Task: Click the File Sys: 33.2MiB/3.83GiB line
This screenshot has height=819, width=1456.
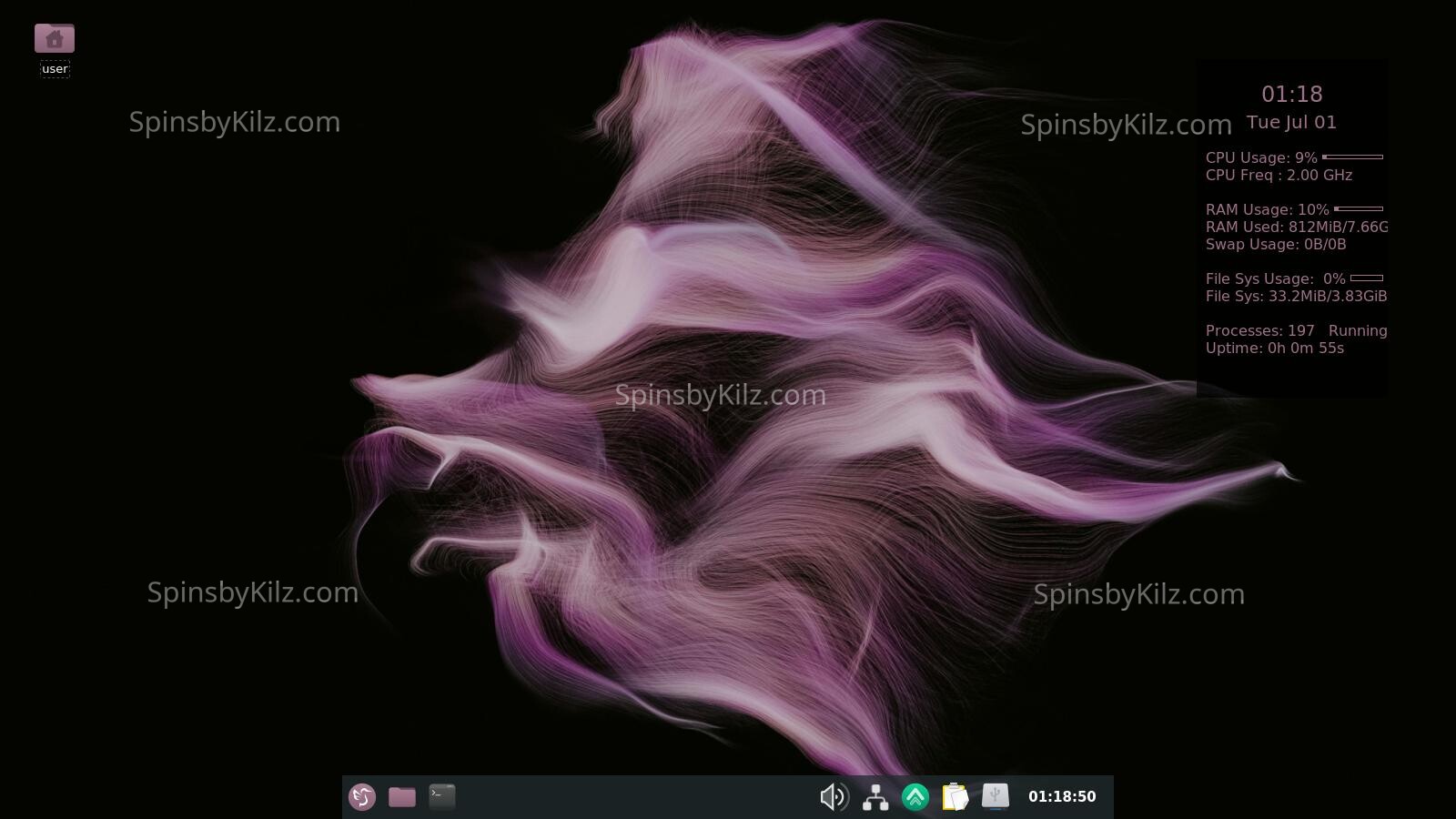Action: (1296, 297)
